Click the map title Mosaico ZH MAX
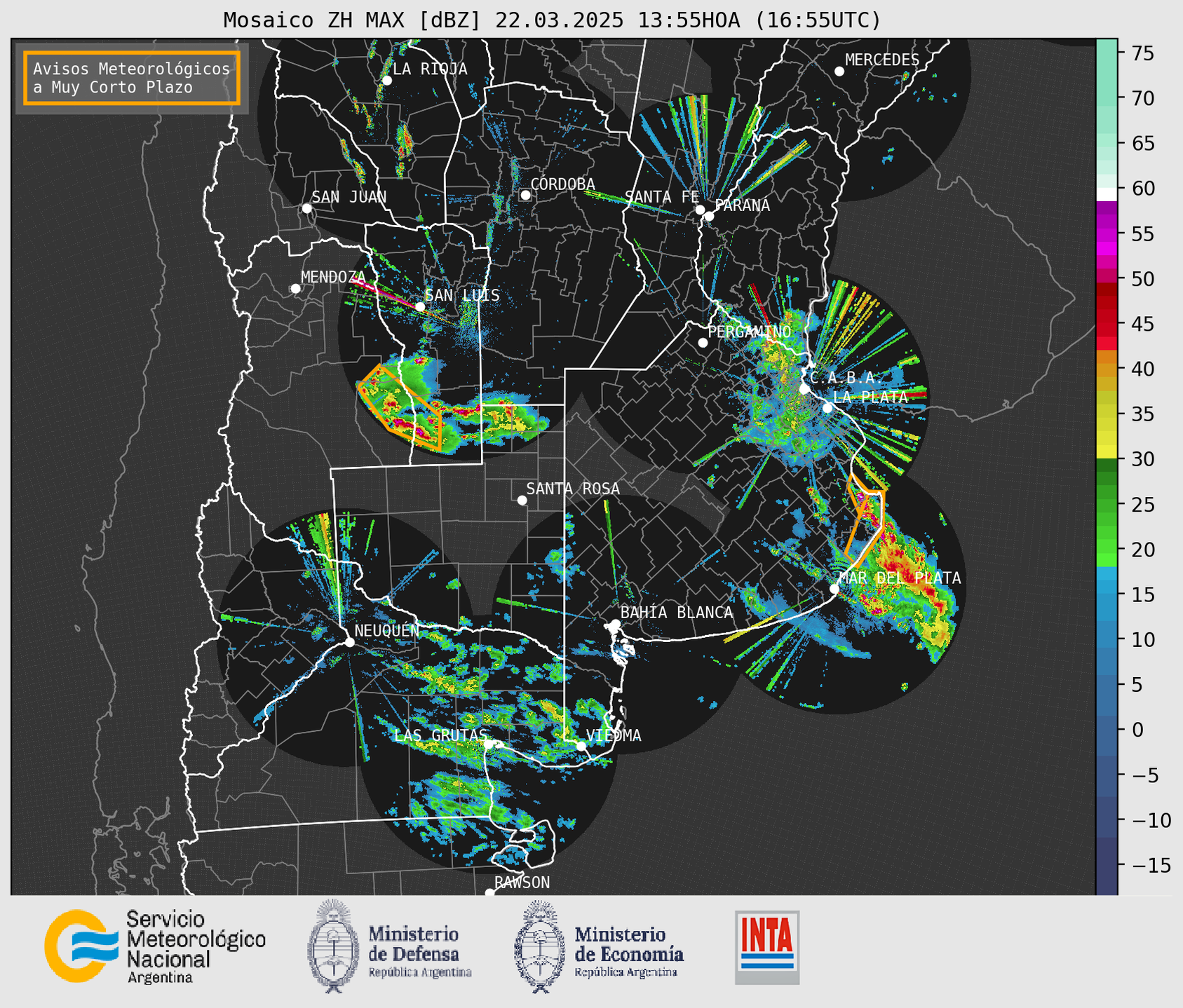 coord(551,20)
